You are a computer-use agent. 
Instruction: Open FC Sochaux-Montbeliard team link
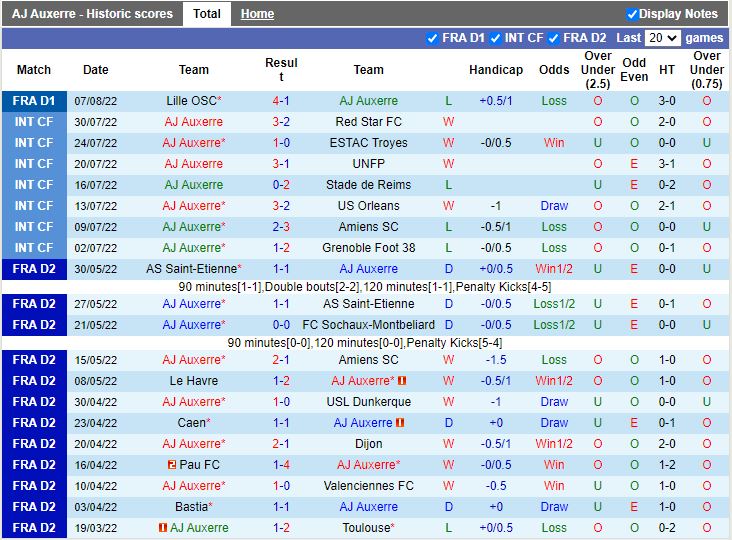pos(368,325)
